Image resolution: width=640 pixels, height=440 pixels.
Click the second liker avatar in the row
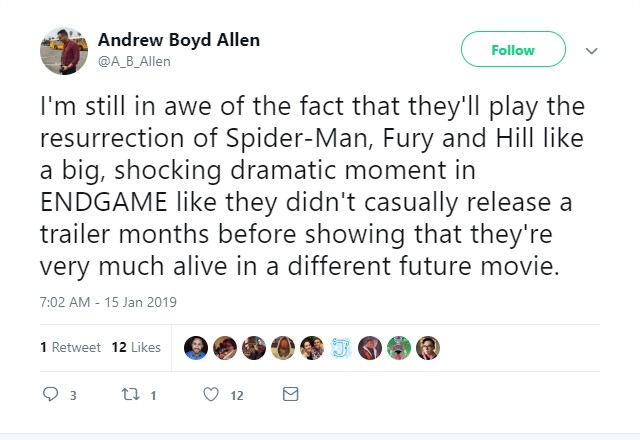click(226, 347)
